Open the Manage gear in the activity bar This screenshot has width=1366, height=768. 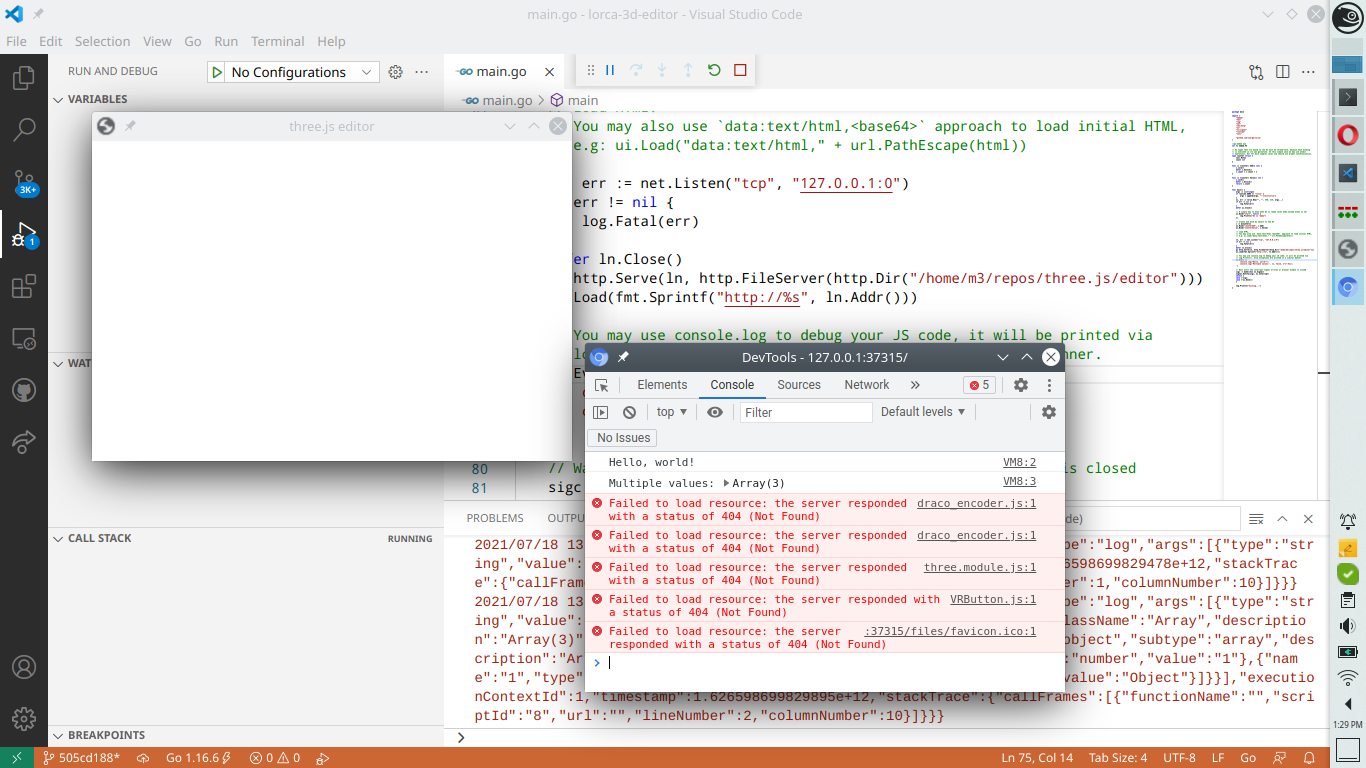click(x=24, y=719)
